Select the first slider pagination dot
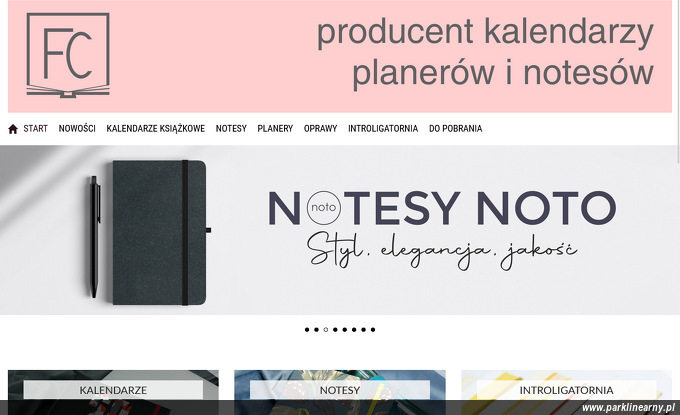 tap(307, 330)
